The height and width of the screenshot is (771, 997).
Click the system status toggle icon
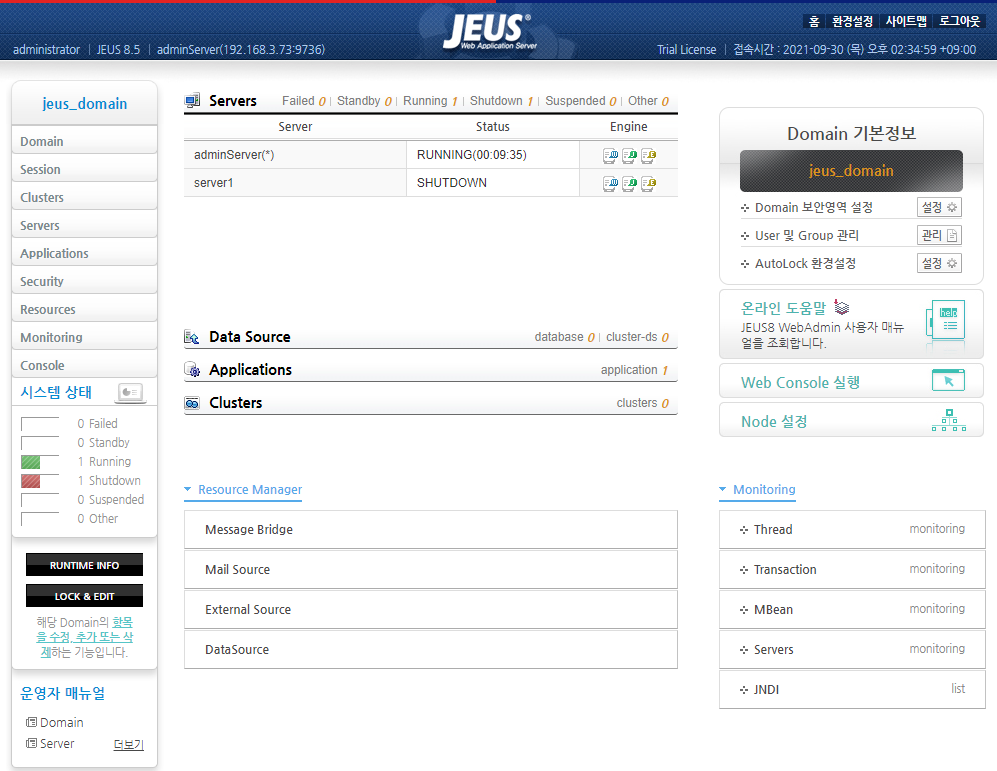click(130, 393)
